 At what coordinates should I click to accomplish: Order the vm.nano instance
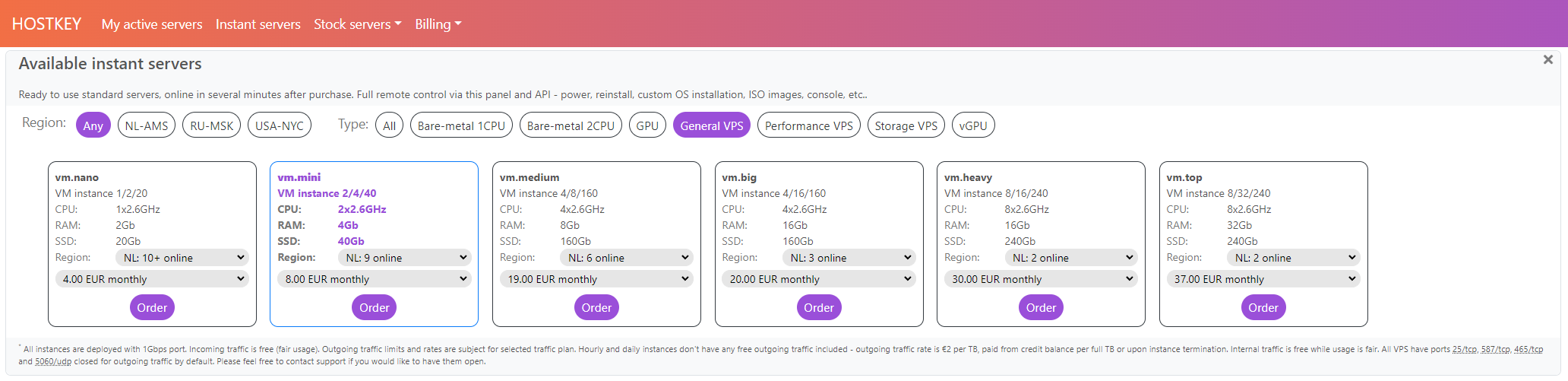[152, 307]
